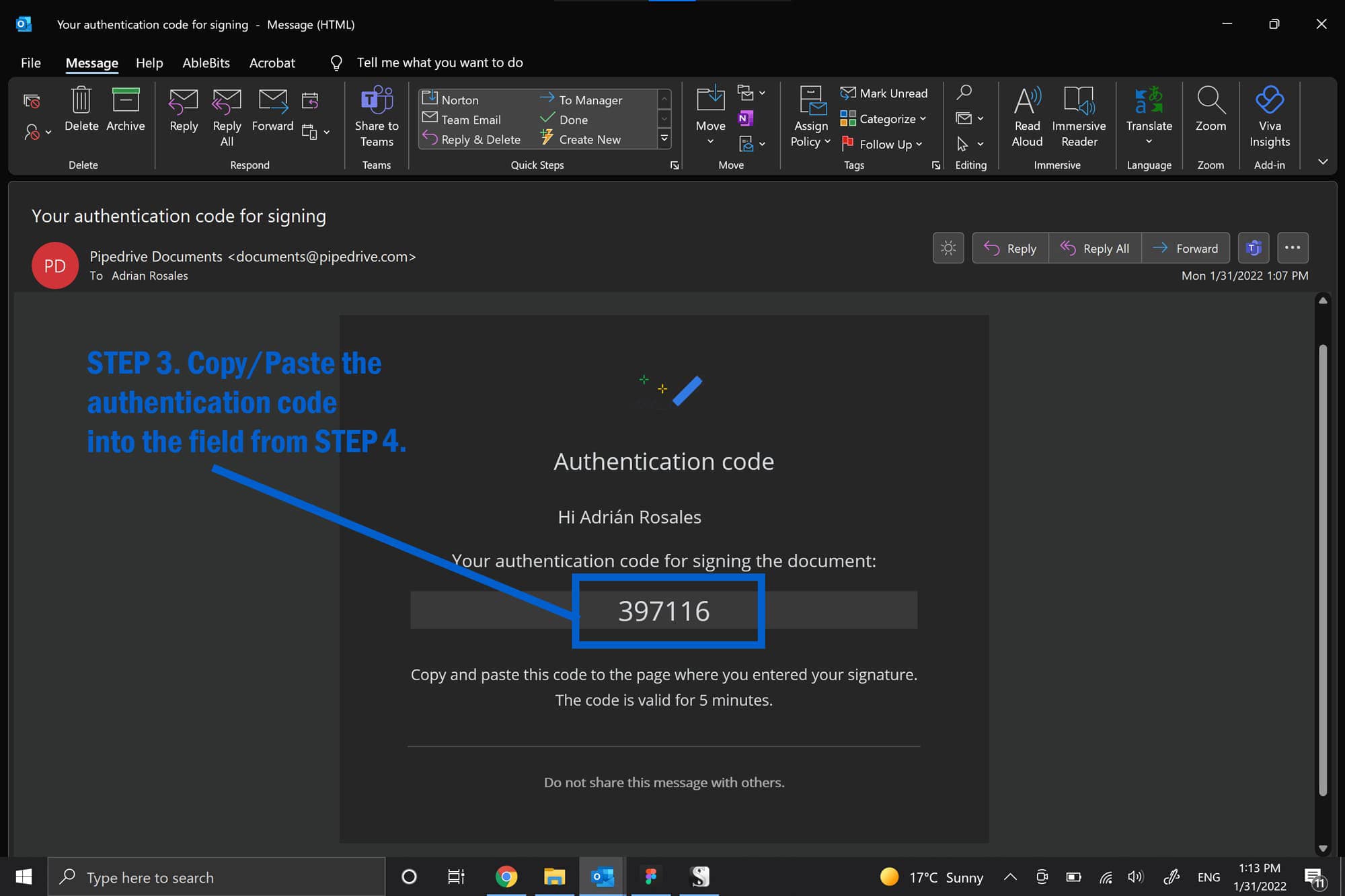Open Chrome from taskbar

[506, 877]
